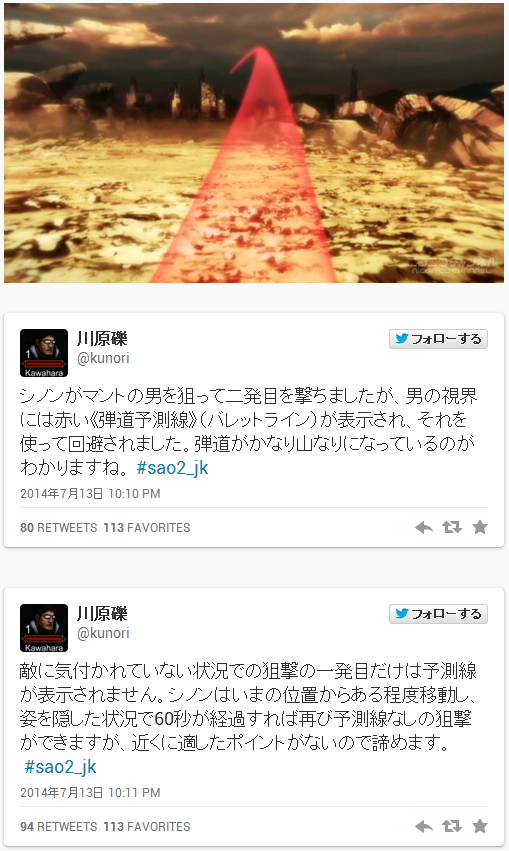Follow 川原礫 from the second tweet
509x851 pixels.
438,614
